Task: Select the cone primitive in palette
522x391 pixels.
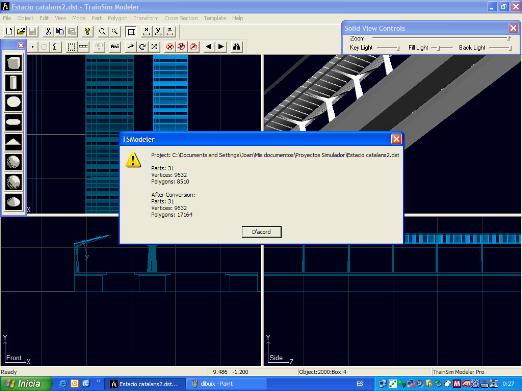Action: (13, 142)
